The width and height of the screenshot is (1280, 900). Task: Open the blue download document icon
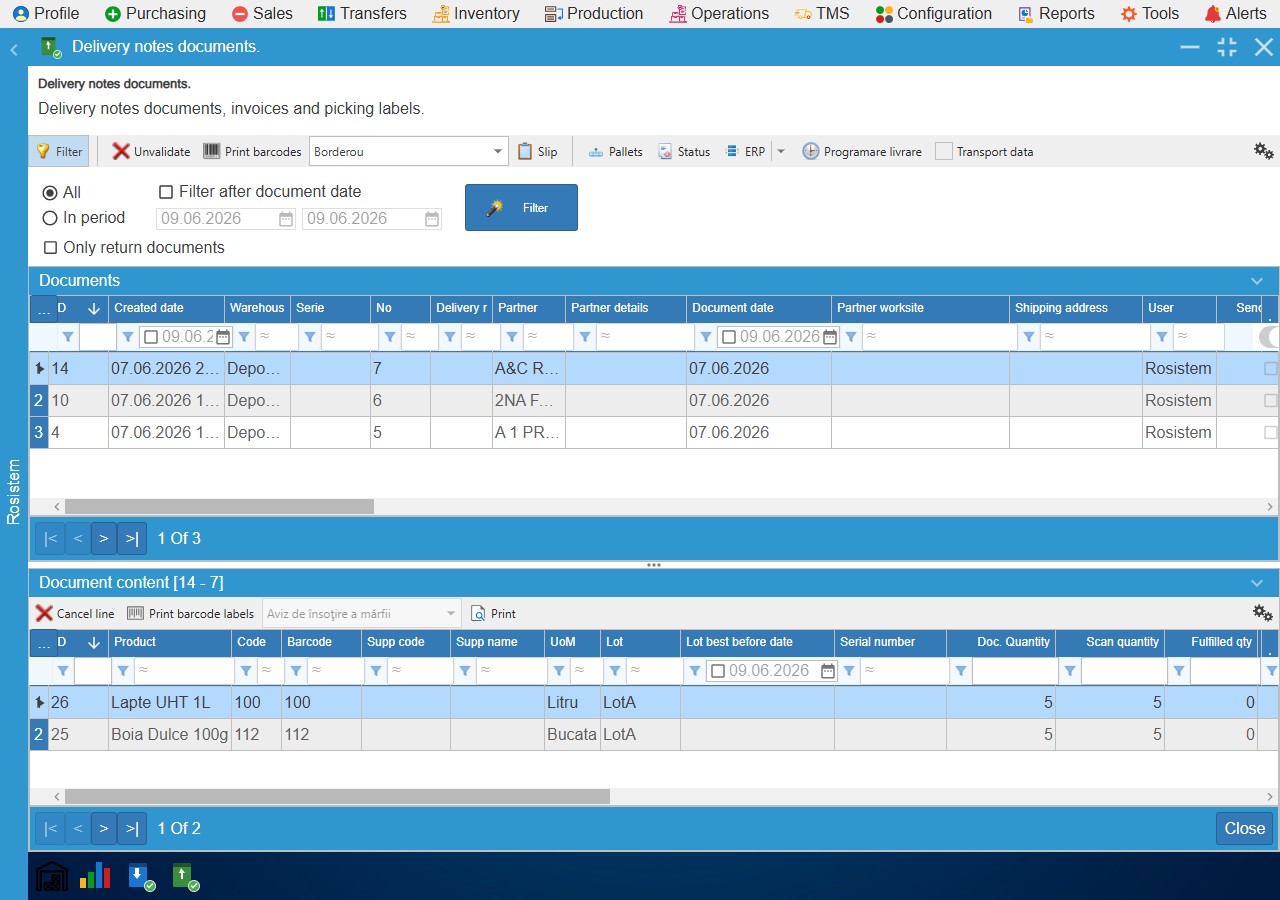tap(141, 876)
